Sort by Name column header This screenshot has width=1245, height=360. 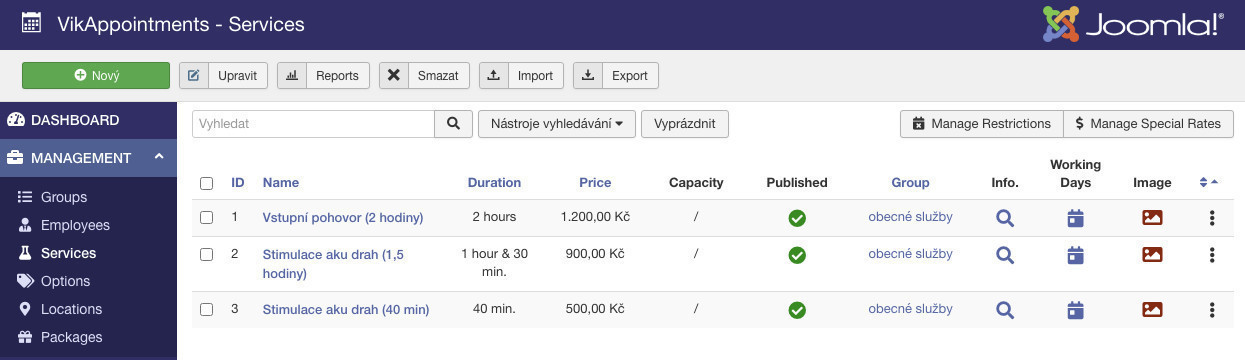[281, 183]
